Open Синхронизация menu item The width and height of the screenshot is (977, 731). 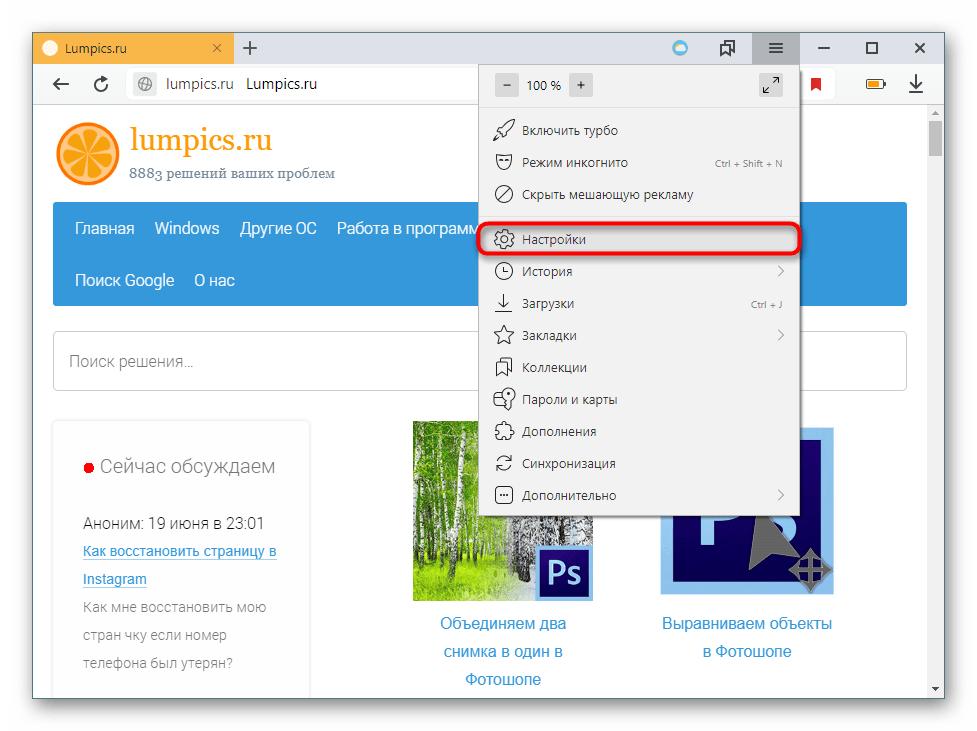coord(639,464)
